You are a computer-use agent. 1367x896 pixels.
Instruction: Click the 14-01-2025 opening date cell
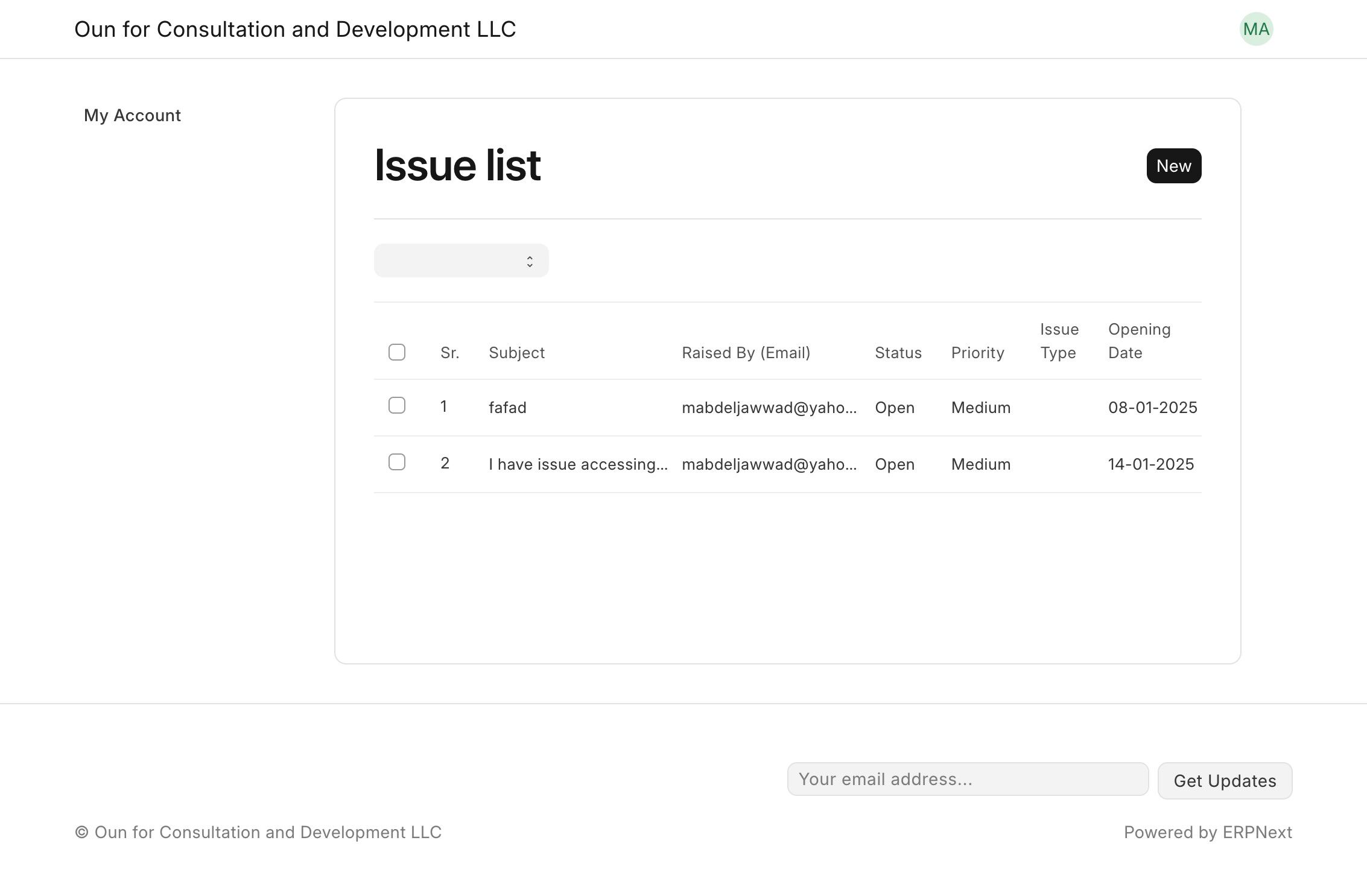(x=1150, y=464)
